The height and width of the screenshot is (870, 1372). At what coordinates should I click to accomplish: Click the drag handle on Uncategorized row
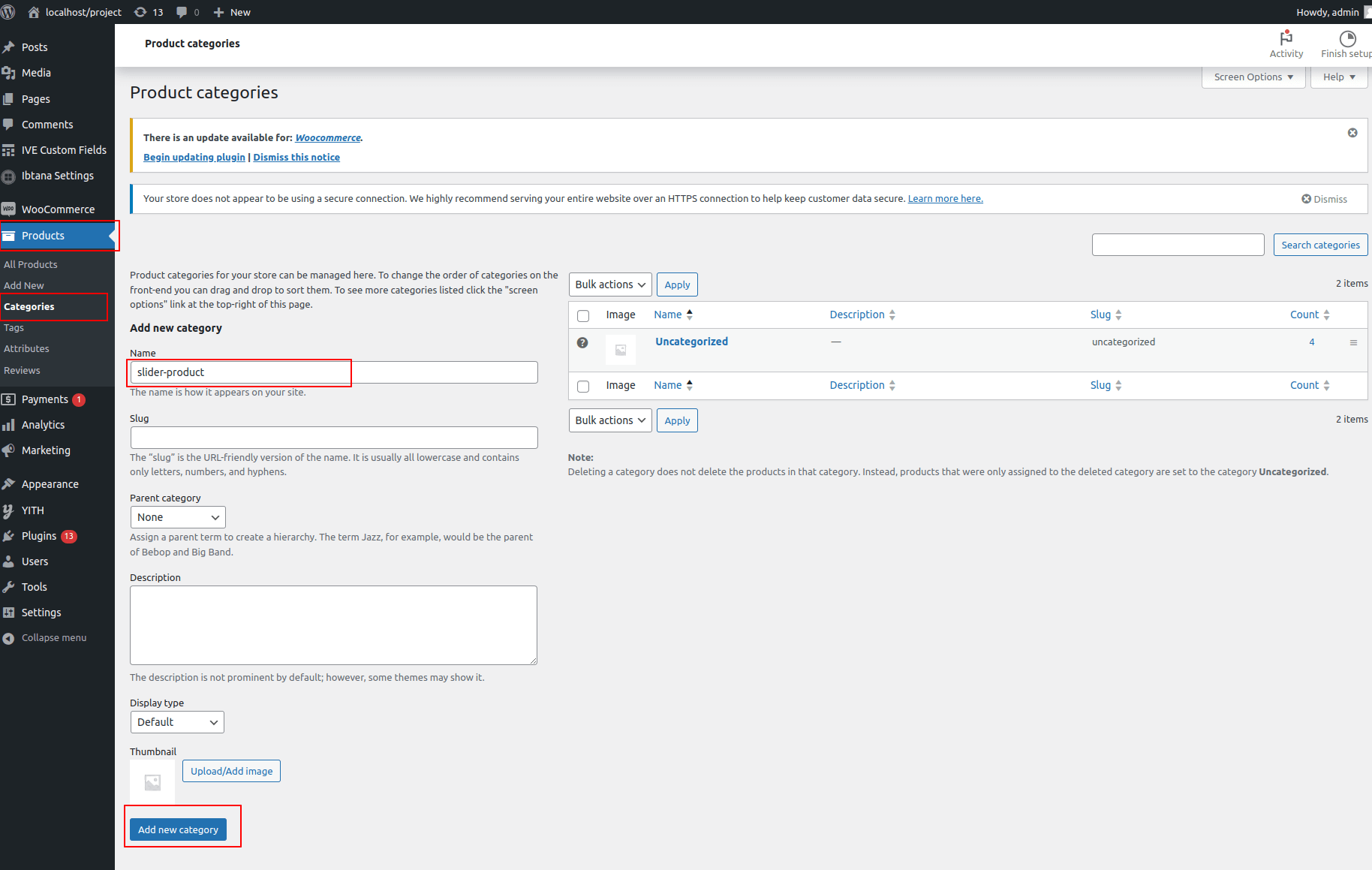[x=1353, y=342]
